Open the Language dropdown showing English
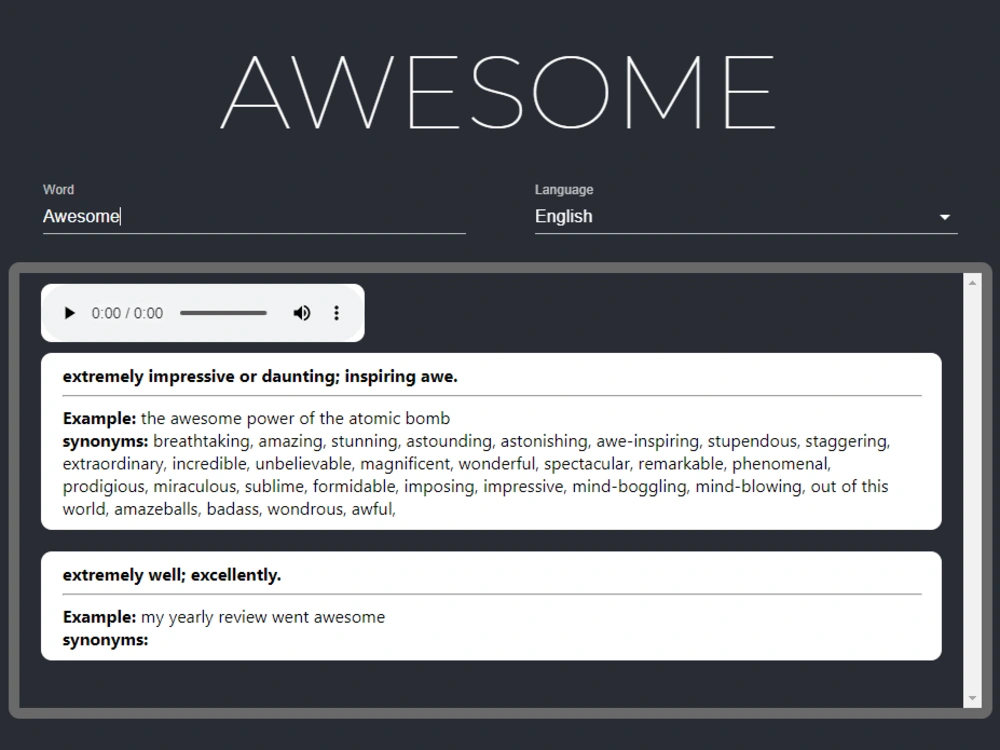 point(746,217)
